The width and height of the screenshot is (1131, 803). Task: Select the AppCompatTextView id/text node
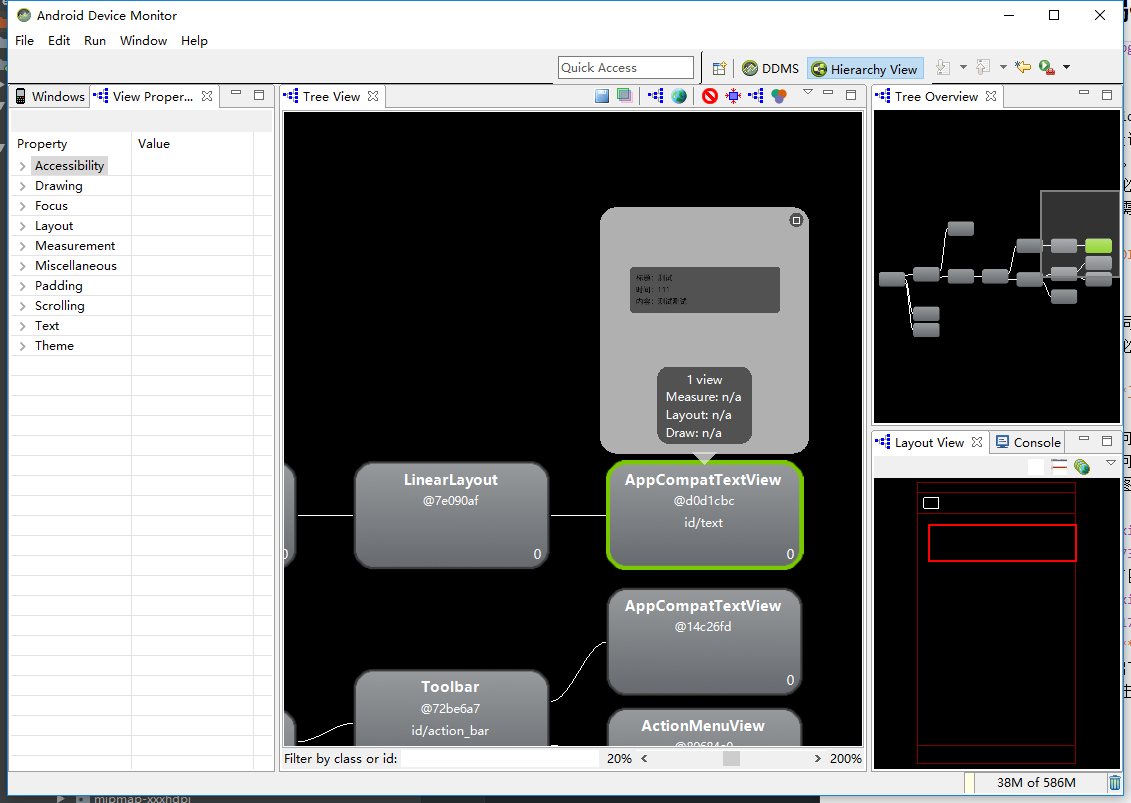pos(704,515)
